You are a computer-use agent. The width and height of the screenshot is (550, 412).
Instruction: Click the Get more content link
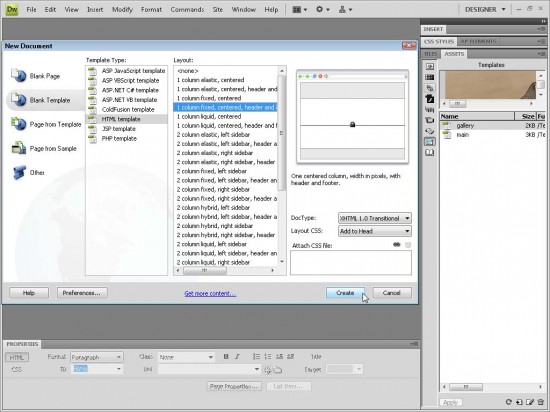tap(210, 293)
